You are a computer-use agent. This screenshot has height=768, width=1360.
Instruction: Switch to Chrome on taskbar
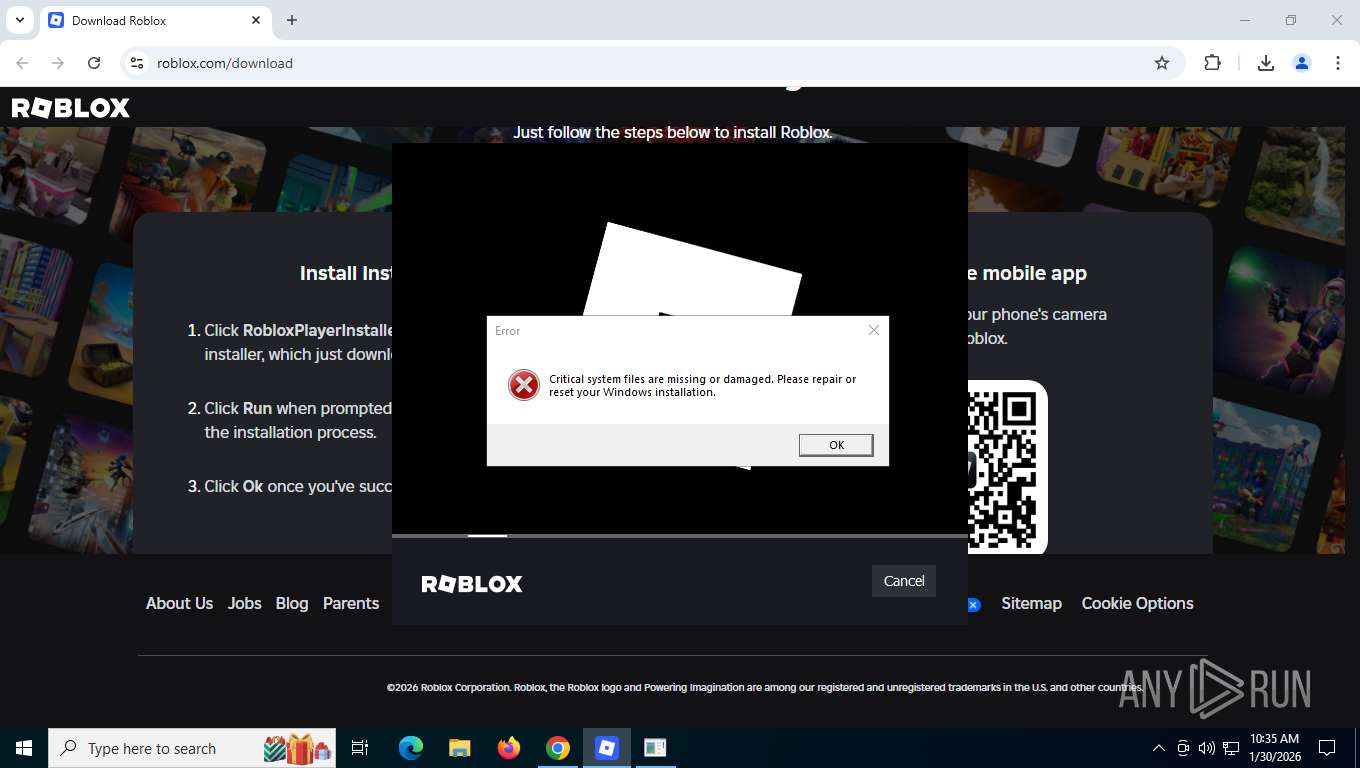pos(558,748)
